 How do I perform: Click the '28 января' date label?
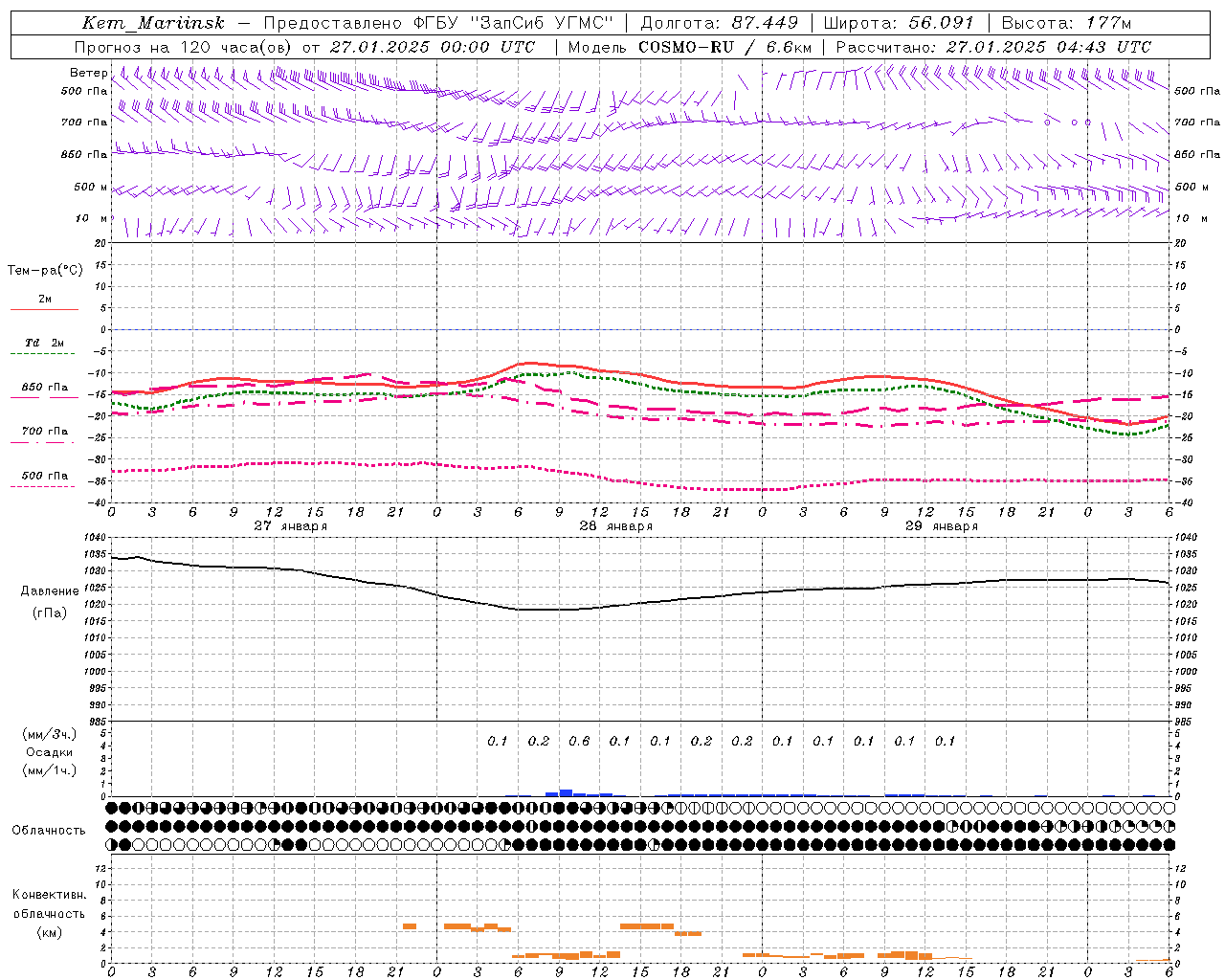pyautogui.click(x=616, y=525)
